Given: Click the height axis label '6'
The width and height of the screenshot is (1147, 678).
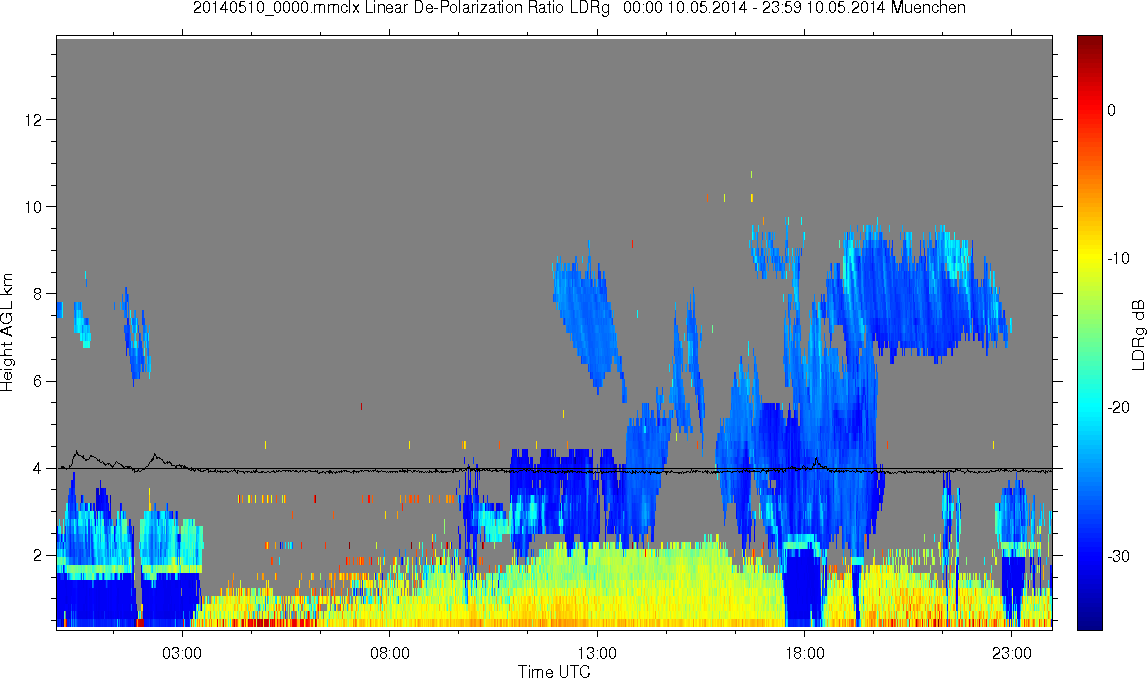Looking at the screenshot, I should (x=39, y=381).
